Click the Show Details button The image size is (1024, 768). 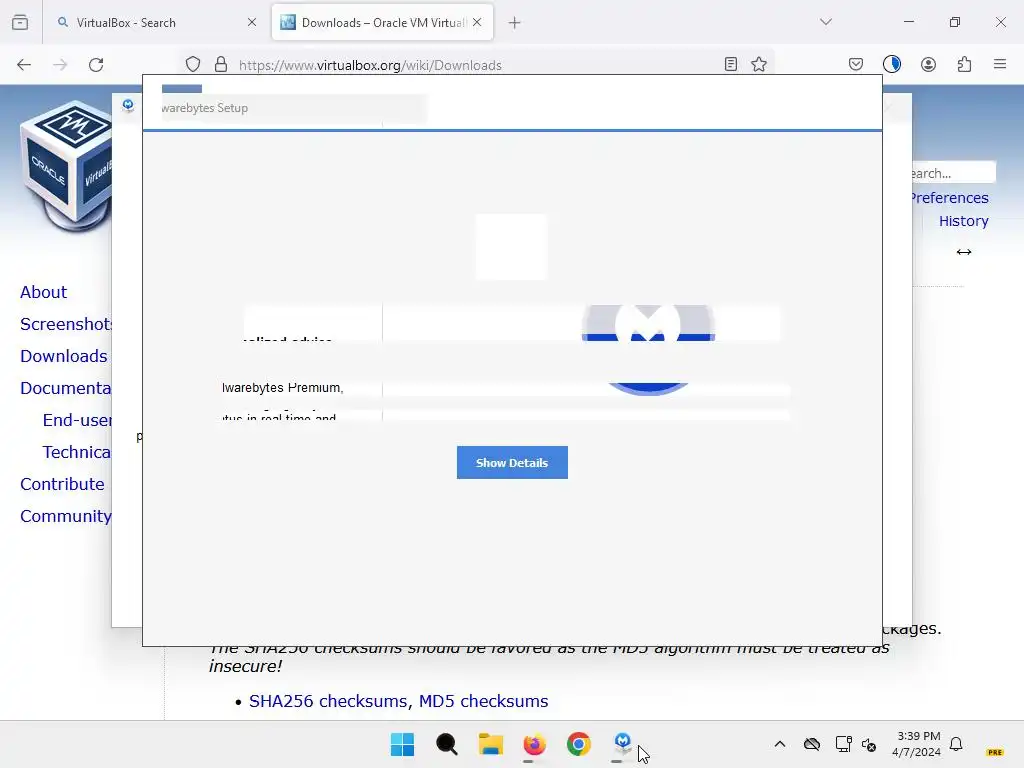point(512,462)
